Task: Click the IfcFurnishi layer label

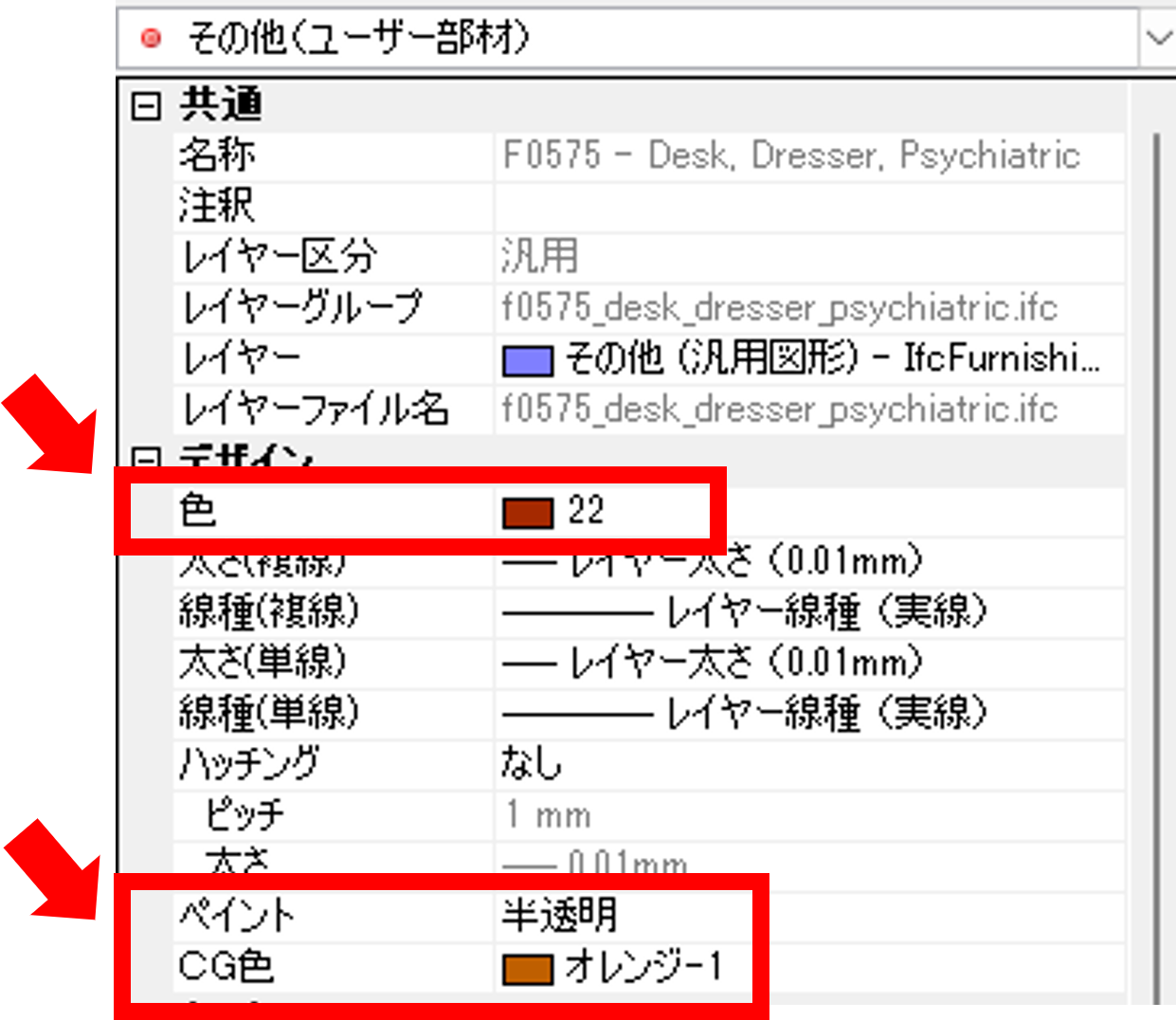Action: pos(995,359)
